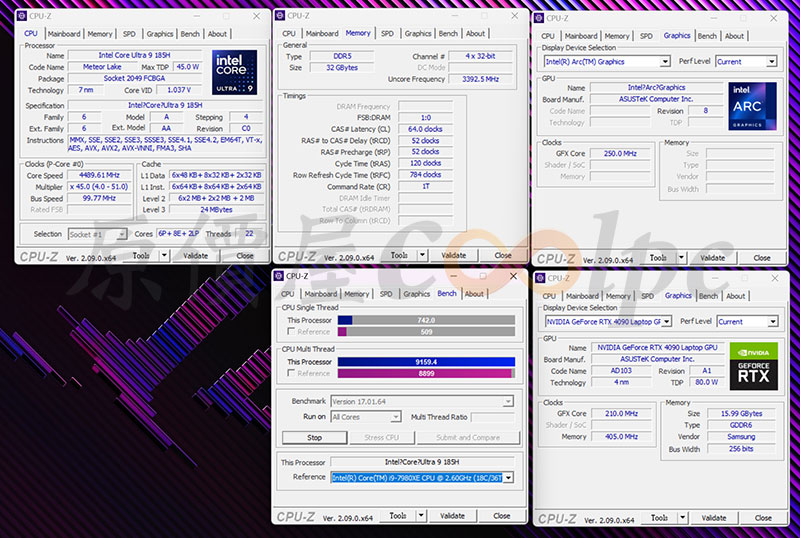800x538 pixels.
Task: Click GPU memory Size value 15.99 GBytes
Action: pos(741,413)
